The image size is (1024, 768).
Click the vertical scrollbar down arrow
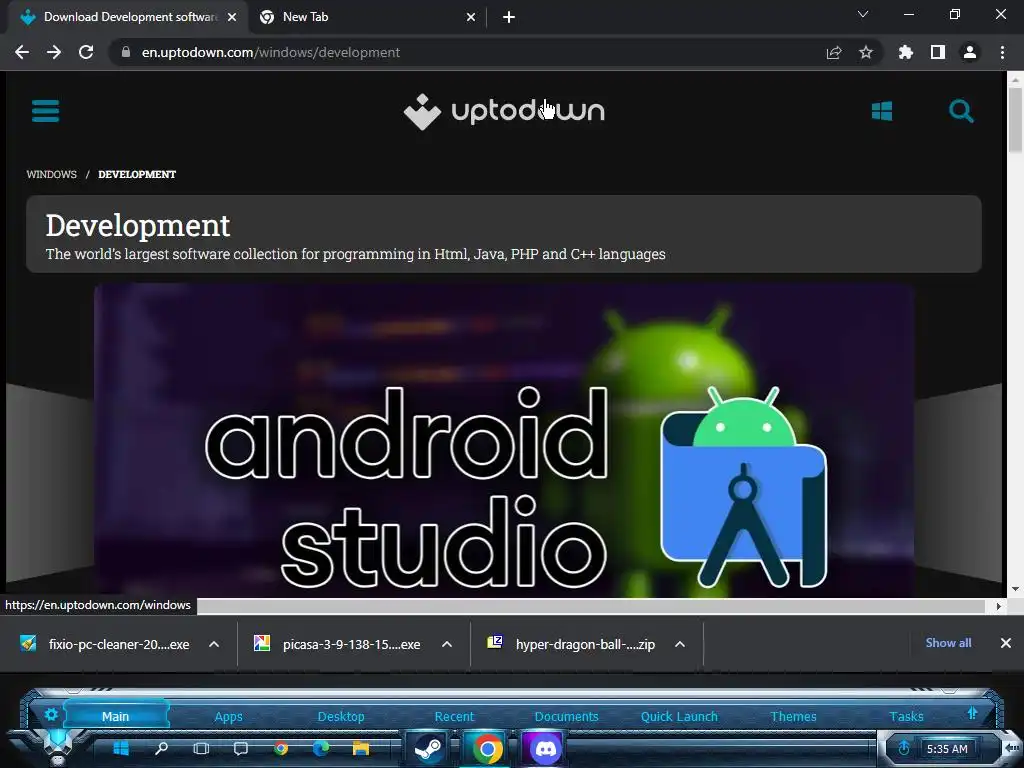(x=1015, y=589)
